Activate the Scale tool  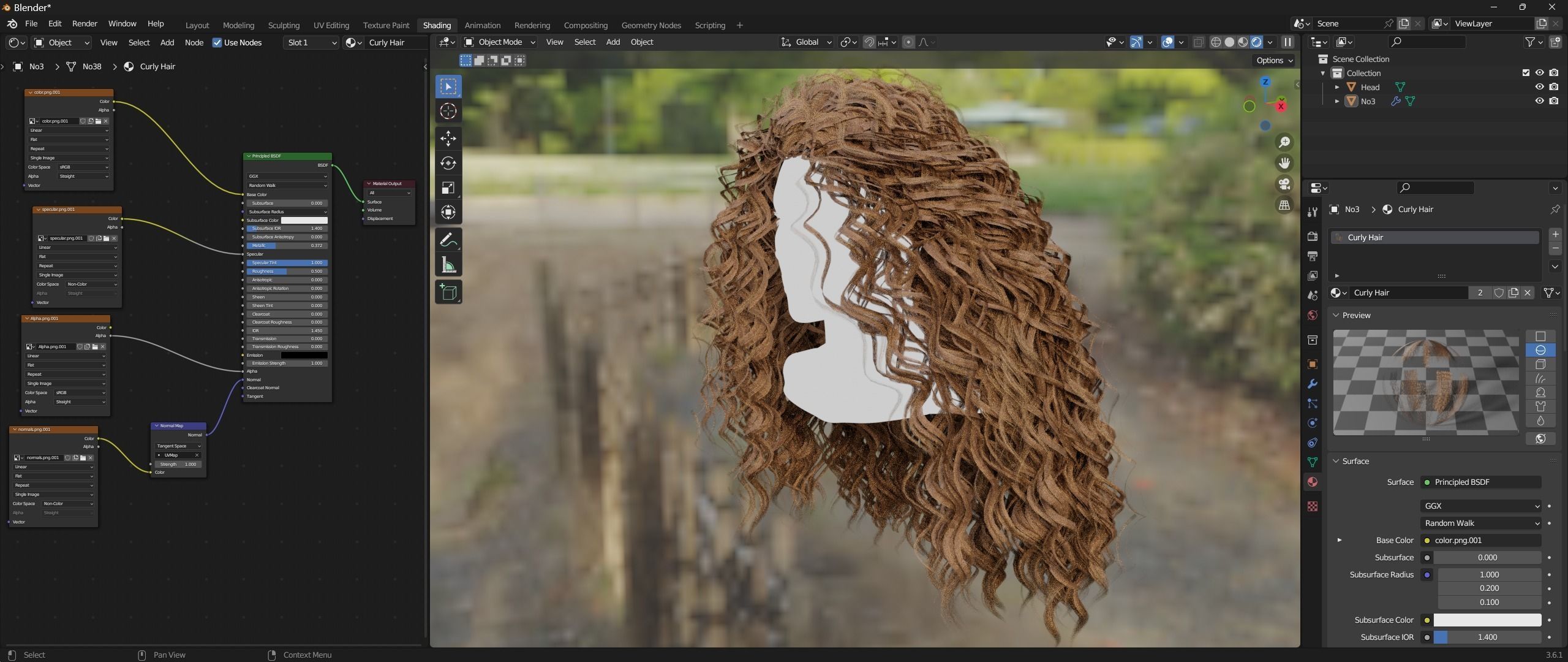(448, 188)
